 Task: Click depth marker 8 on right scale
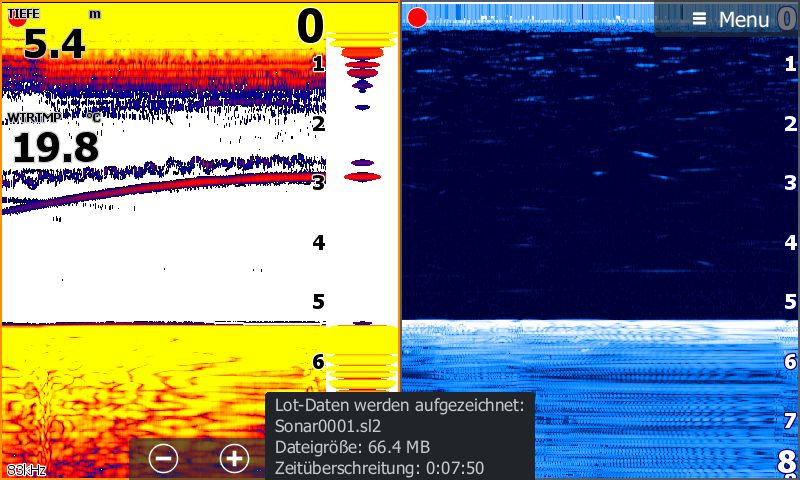click(x=787, y=462)
